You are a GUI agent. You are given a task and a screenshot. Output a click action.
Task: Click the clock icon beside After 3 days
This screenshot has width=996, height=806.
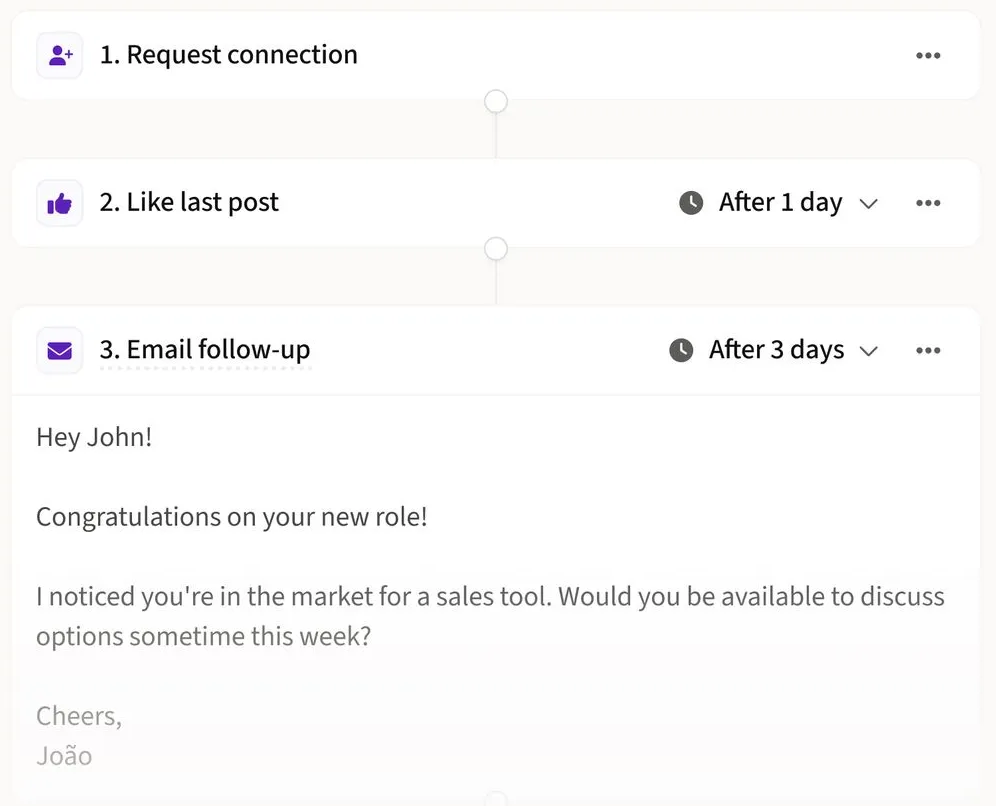pyautogui.click(x=681, y=351)
